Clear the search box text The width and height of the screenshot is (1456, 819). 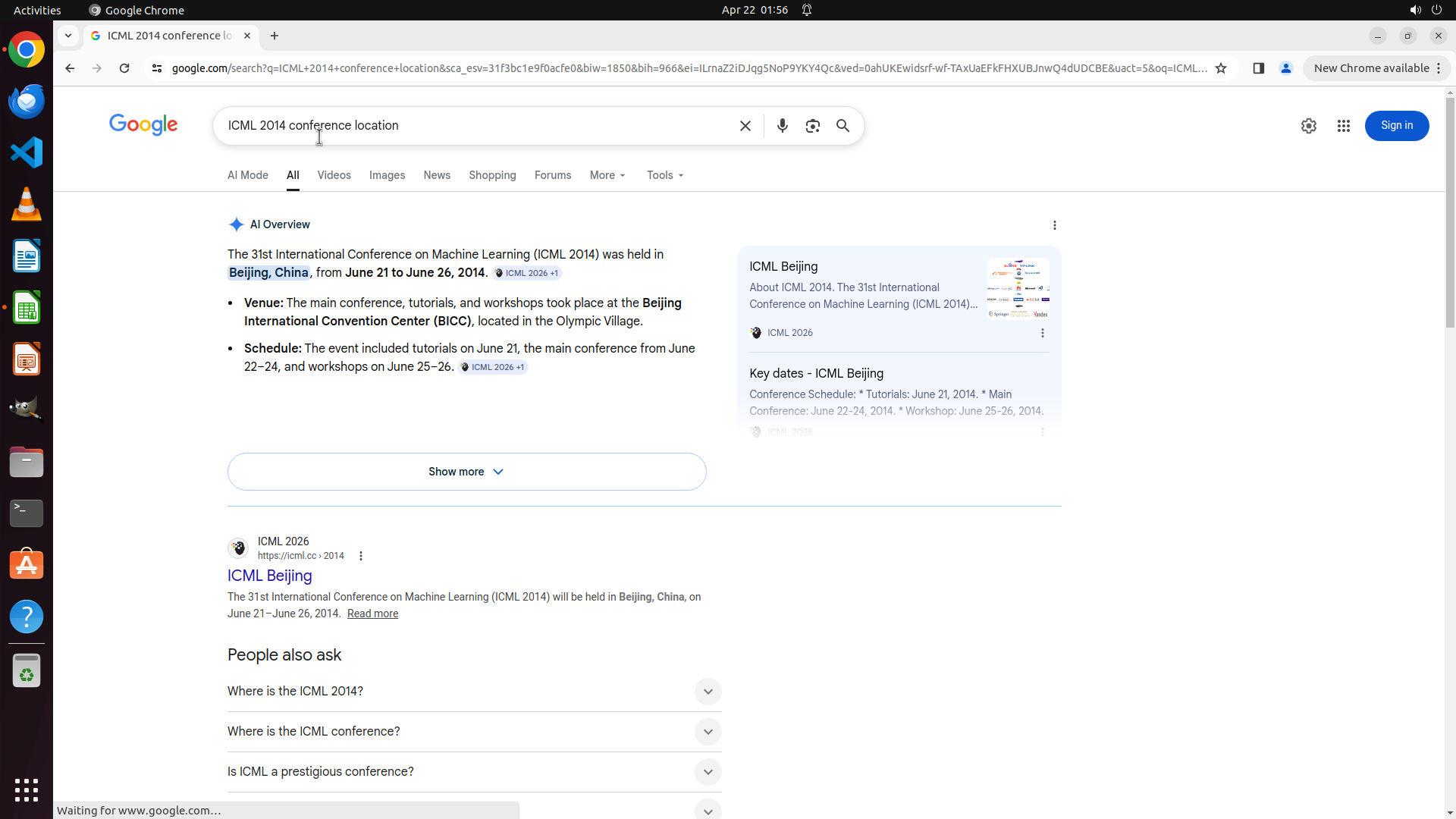pos(745,126)
